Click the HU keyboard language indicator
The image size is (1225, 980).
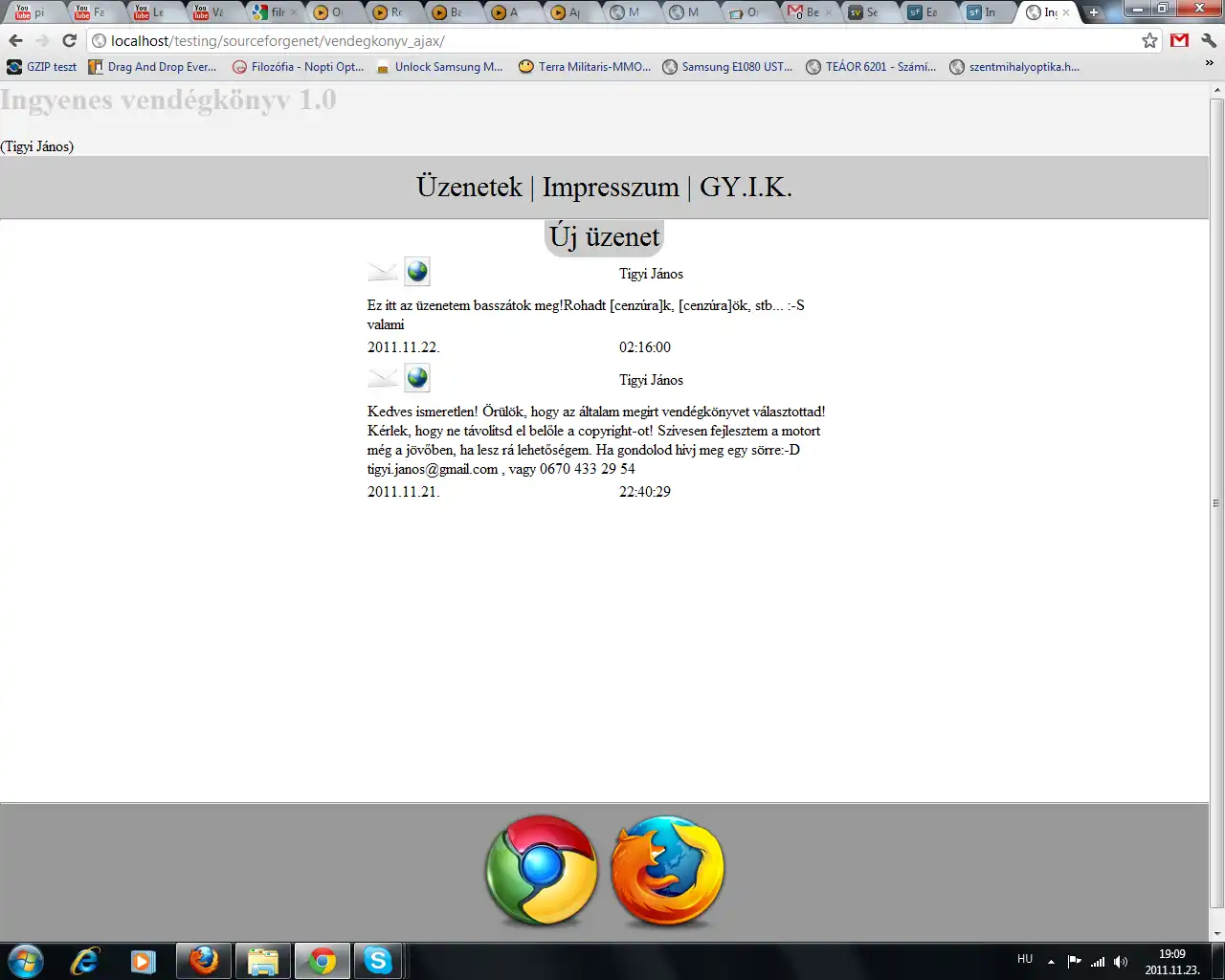(x=1025, y=959)
